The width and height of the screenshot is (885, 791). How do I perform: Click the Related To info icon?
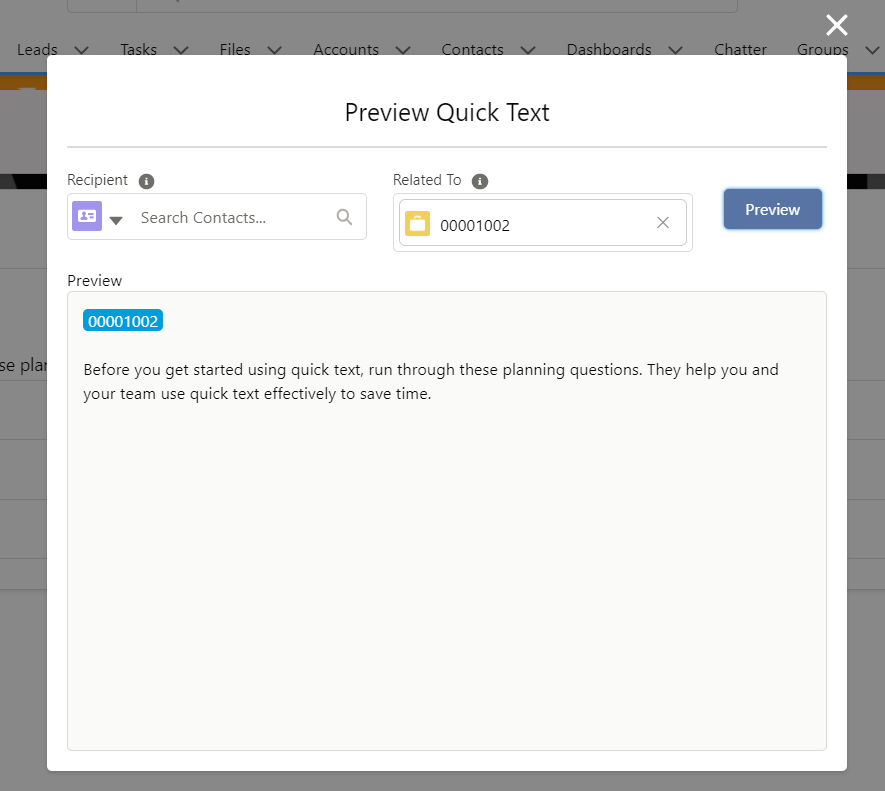(x=479, y=181)
